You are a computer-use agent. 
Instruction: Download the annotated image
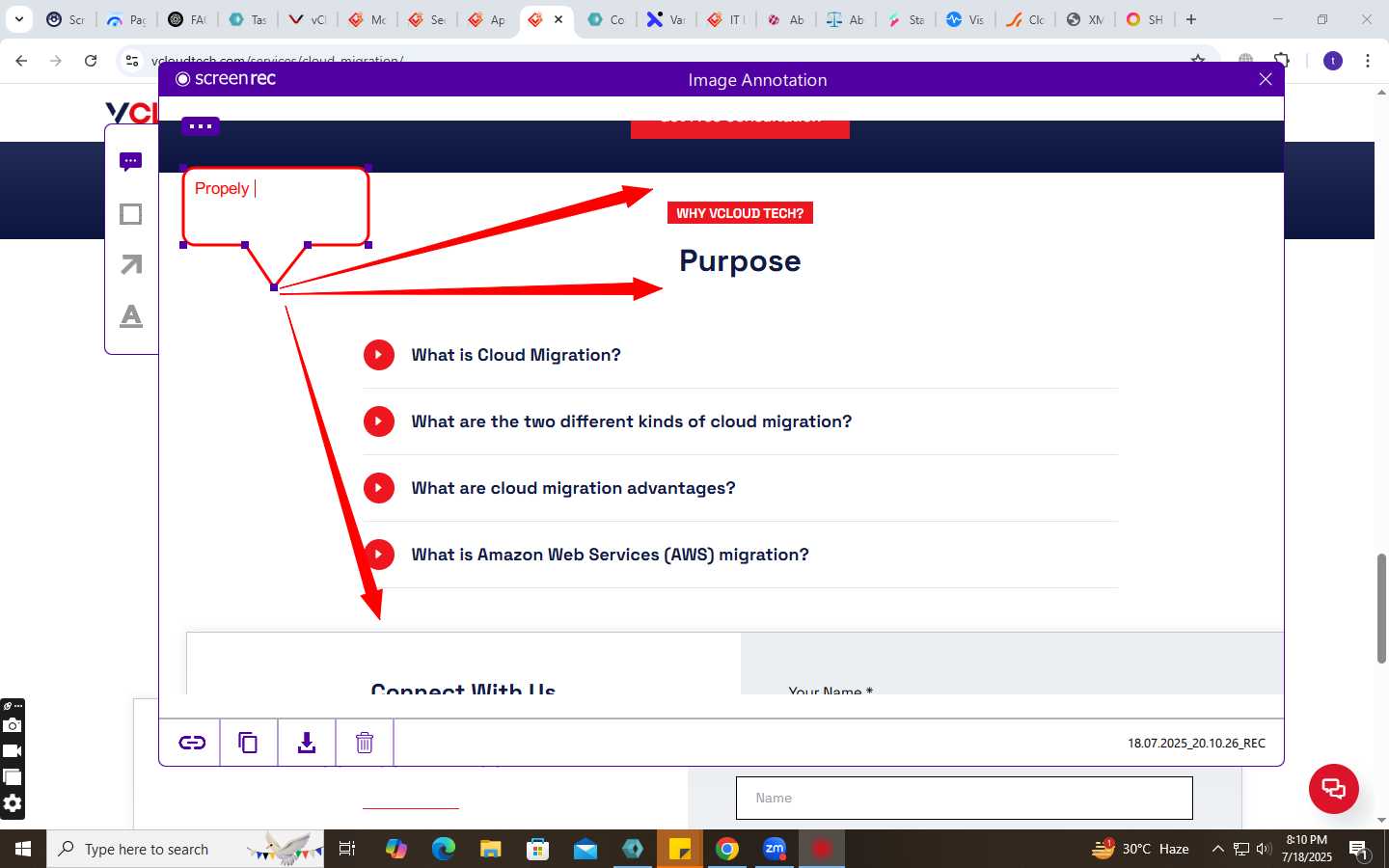point(307,743)
